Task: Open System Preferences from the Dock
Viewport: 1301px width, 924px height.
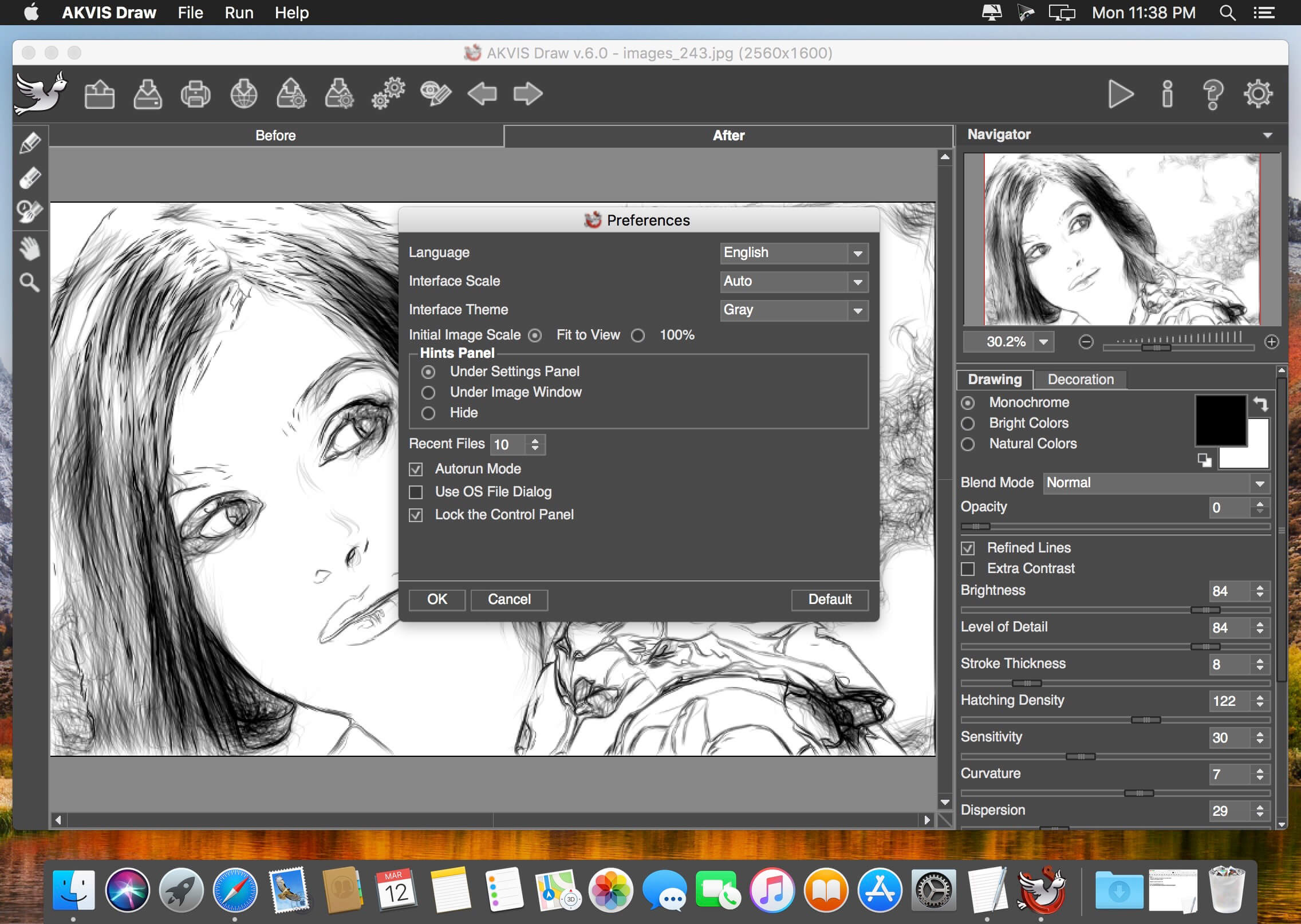Action: pos(933,890)
